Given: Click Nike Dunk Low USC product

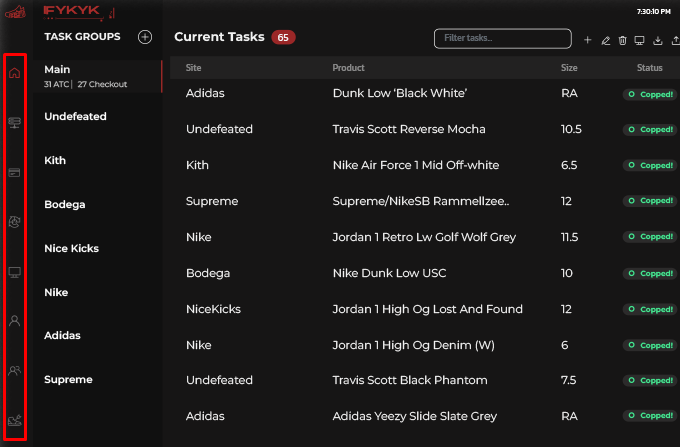Looking at the screenshot, I should pos(389,273).
